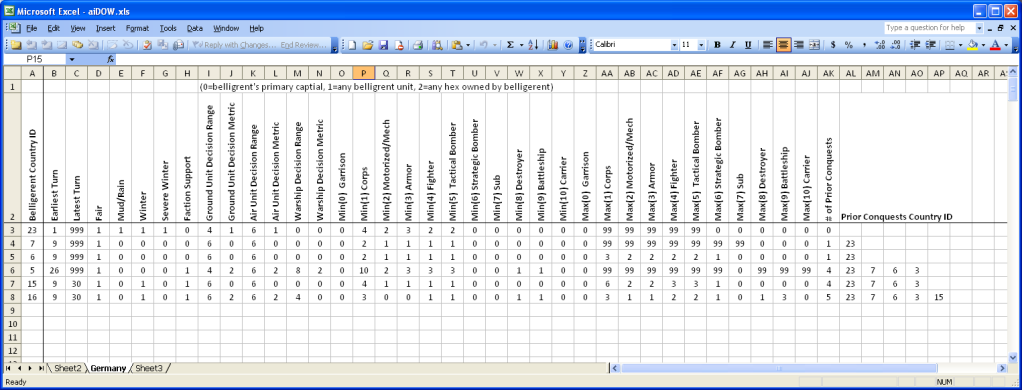The image size is (1022, 390).
Task: Create a new blank workbook
Action: 352,45
